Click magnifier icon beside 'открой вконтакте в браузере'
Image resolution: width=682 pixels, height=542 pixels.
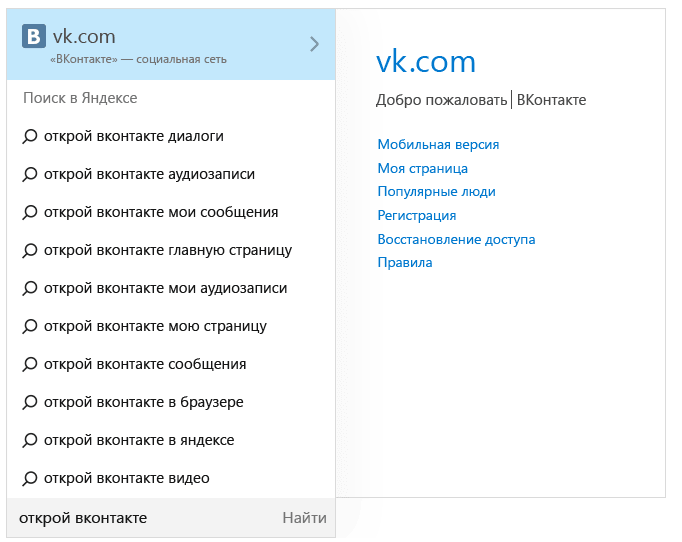click(x=30, y=402)
